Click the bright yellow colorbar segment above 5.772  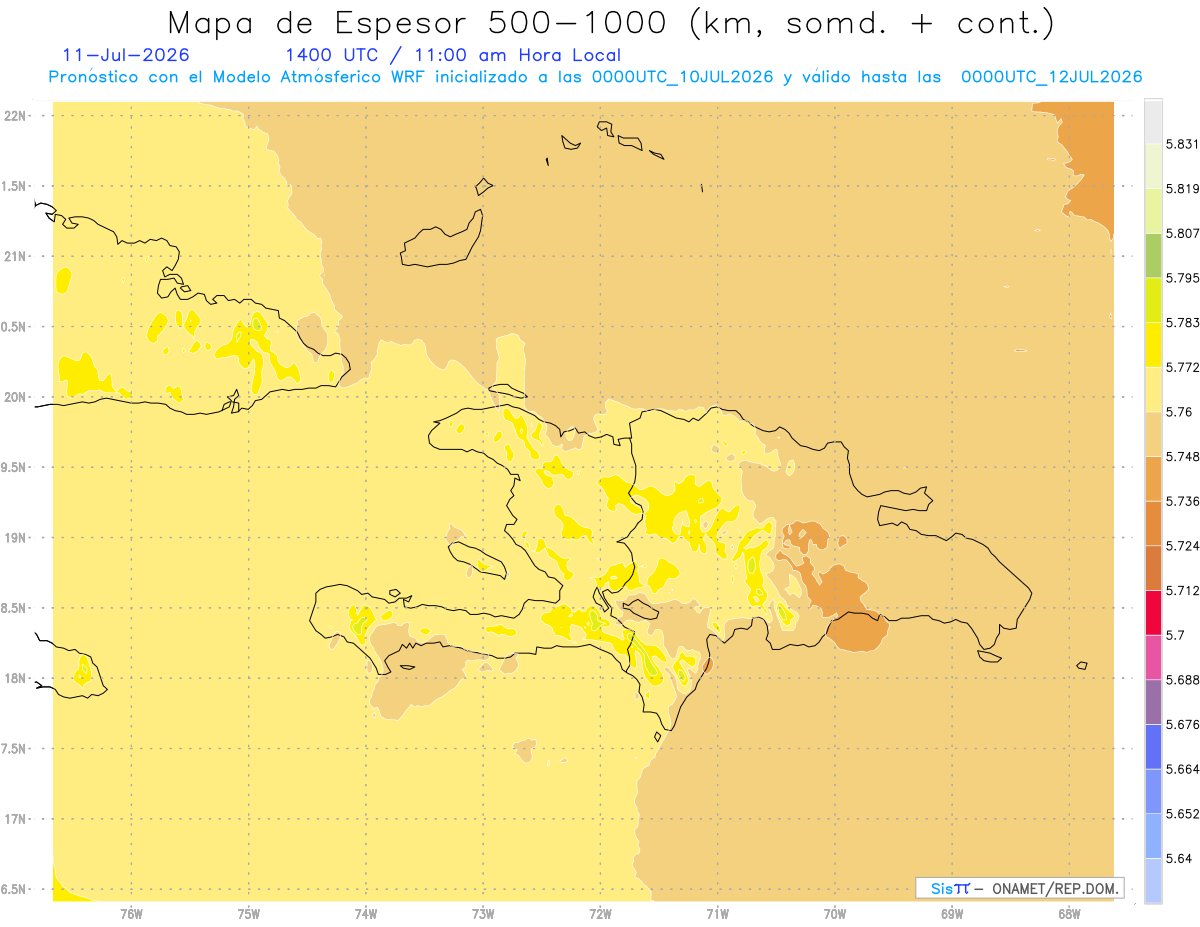1153,344
